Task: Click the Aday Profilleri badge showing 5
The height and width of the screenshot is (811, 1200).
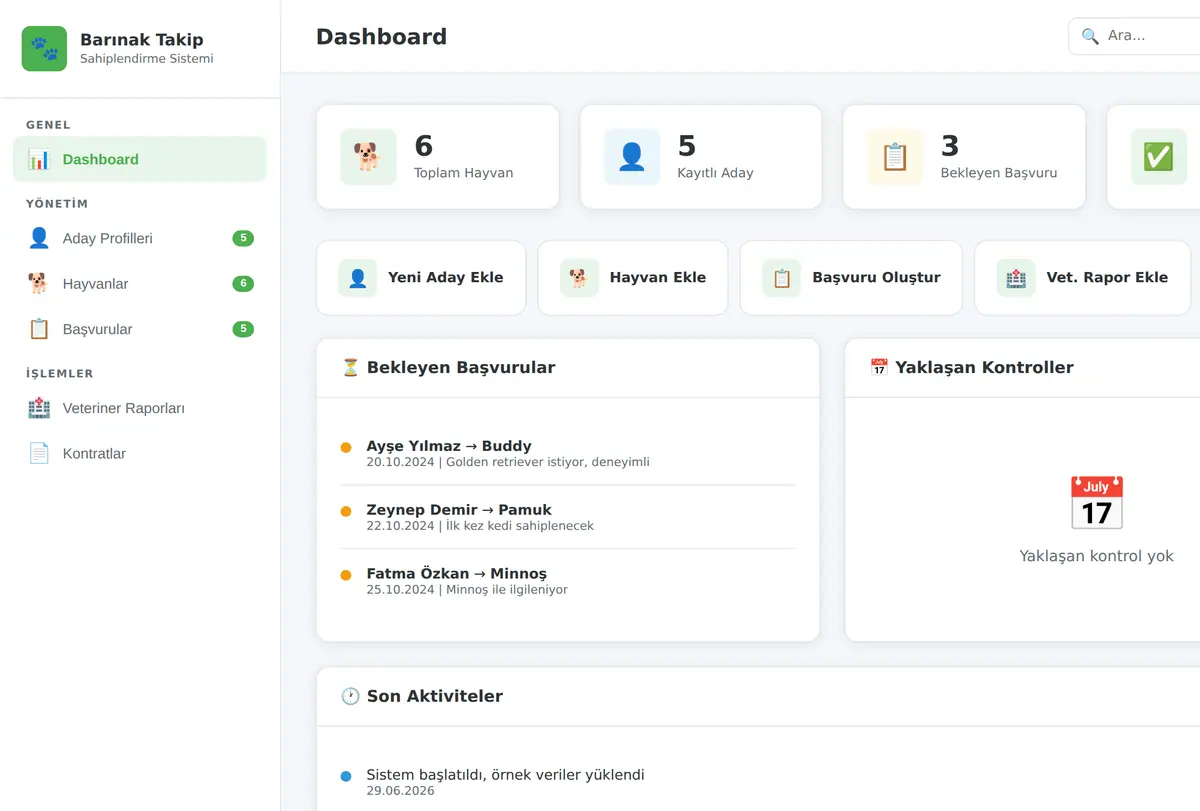Action: [243, 238]
